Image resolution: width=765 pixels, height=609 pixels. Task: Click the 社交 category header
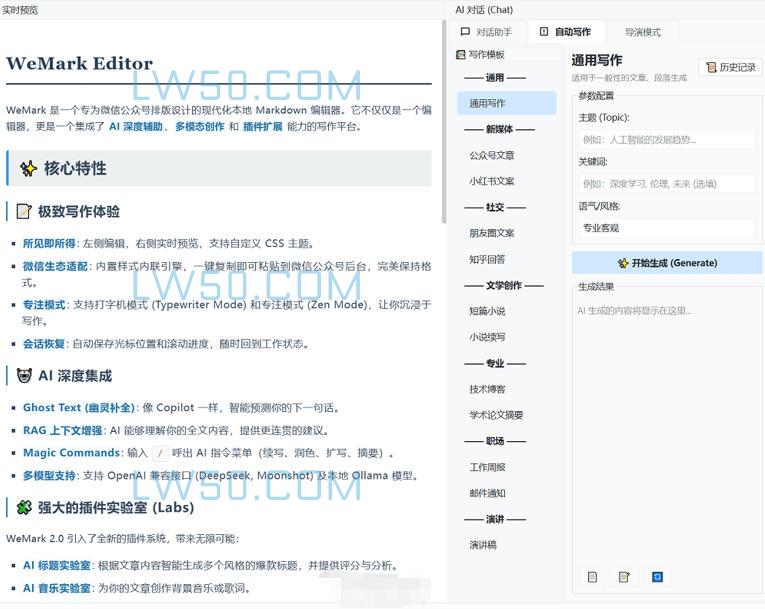point(495,207)
